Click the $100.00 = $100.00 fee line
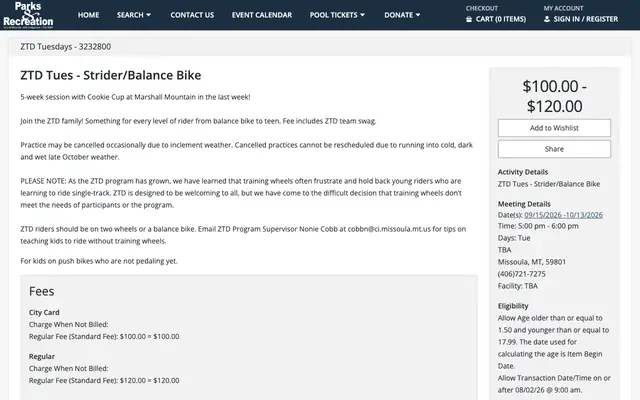The image size is (640, 400). point(104,336)
